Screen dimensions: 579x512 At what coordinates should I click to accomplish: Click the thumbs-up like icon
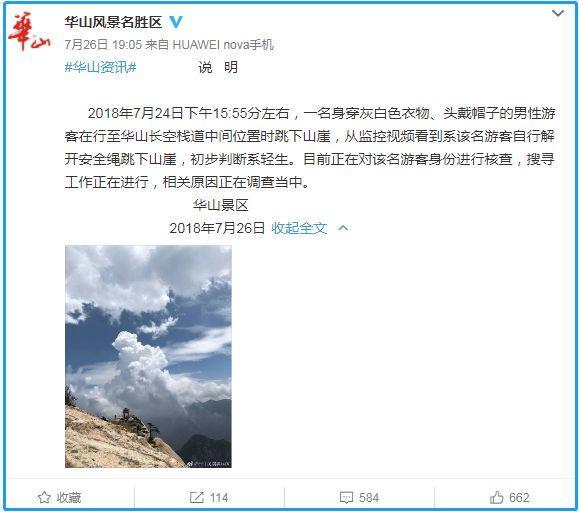497,497
